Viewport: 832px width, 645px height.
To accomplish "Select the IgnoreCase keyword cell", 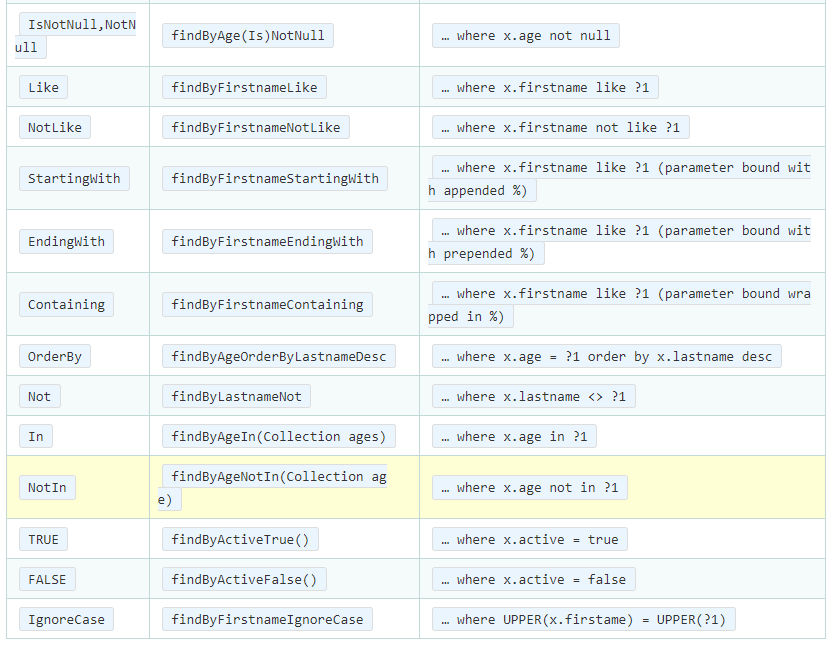I will 66,619.
